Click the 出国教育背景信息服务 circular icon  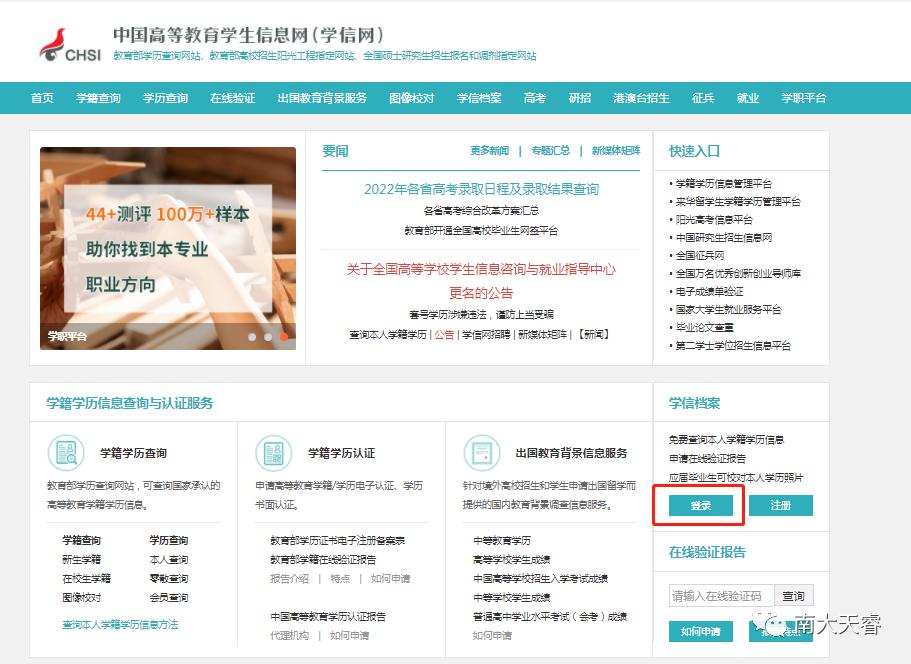(484, 454)
